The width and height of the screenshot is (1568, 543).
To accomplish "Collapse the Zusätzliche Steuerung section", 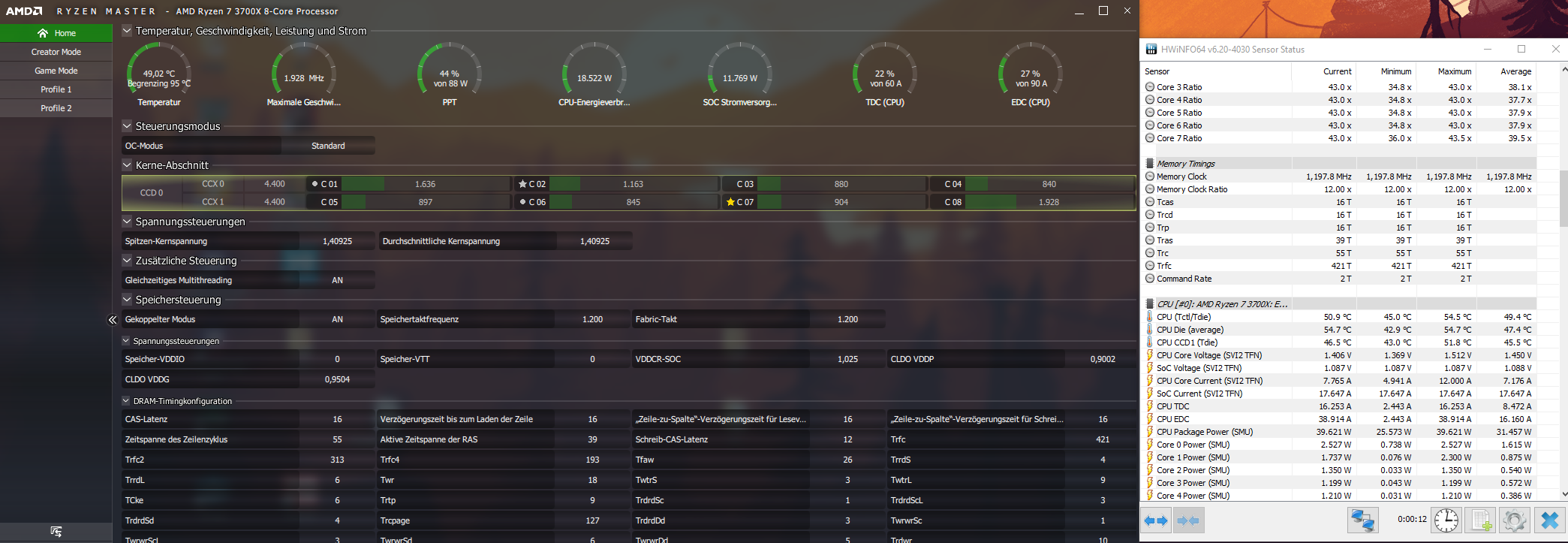I will [x=127, y=261].
